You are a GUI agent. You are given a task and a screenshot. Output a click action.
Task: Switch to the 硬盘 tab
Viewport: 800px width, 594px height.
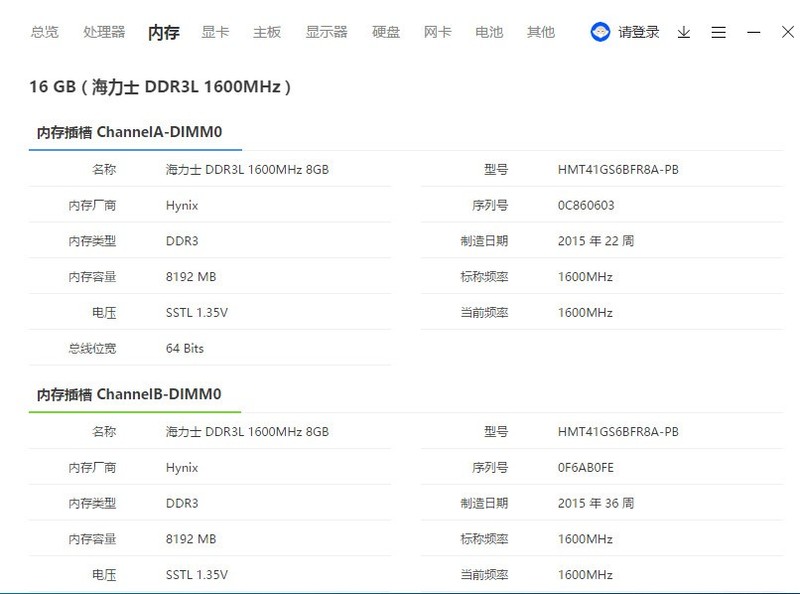point(384,31)
